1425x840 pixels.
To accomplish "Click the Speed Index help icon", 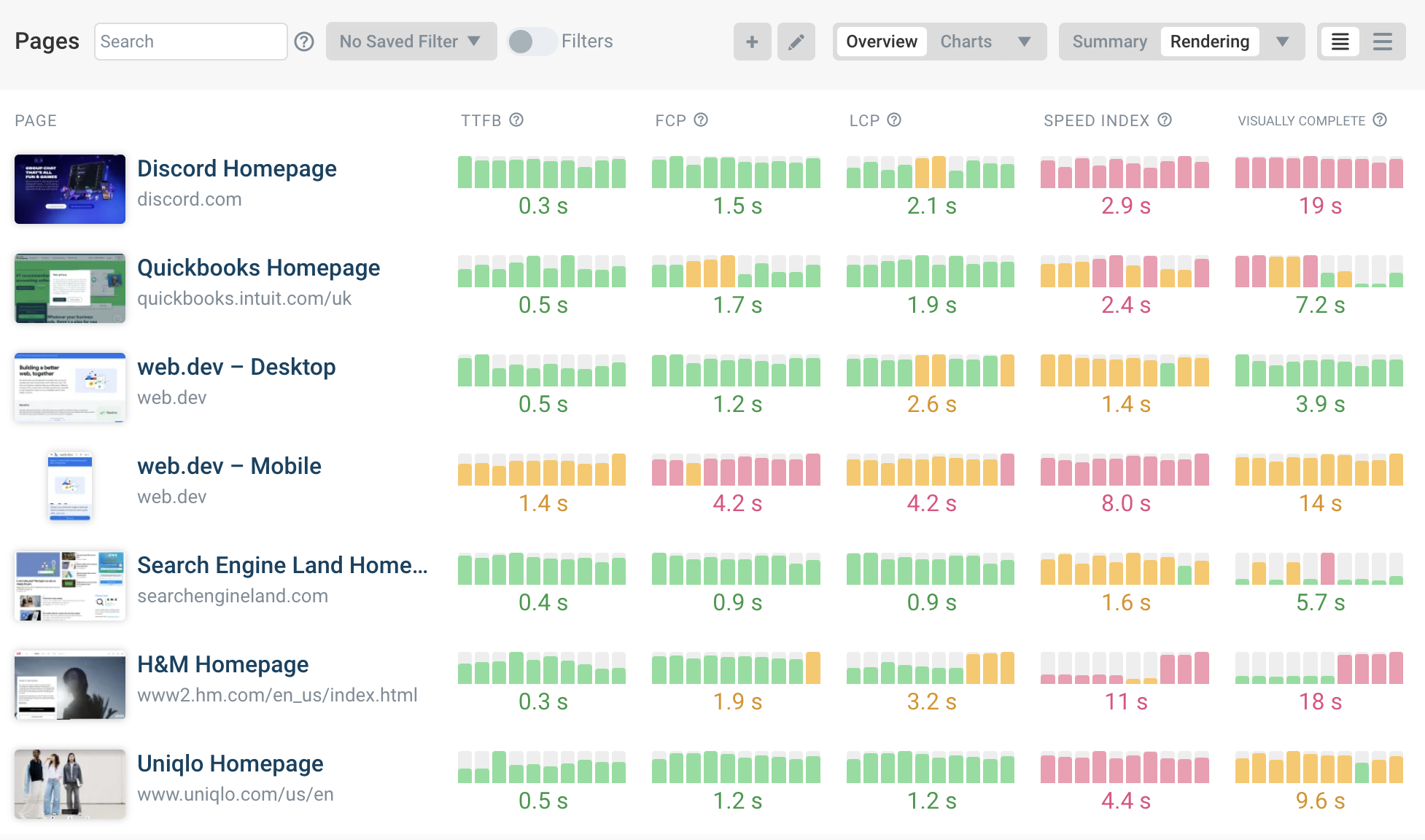I will [x=1165, y=120].
